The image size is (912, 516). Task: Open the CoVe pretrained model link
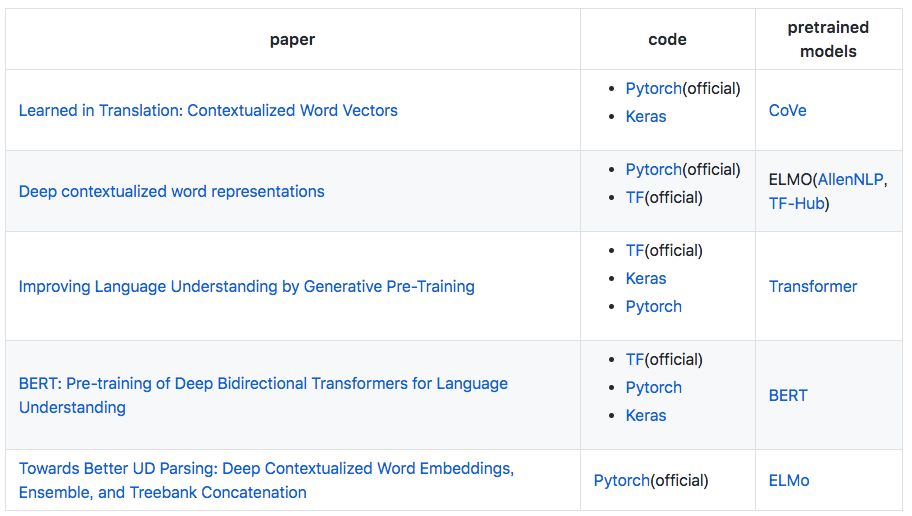tap(787, 110)
